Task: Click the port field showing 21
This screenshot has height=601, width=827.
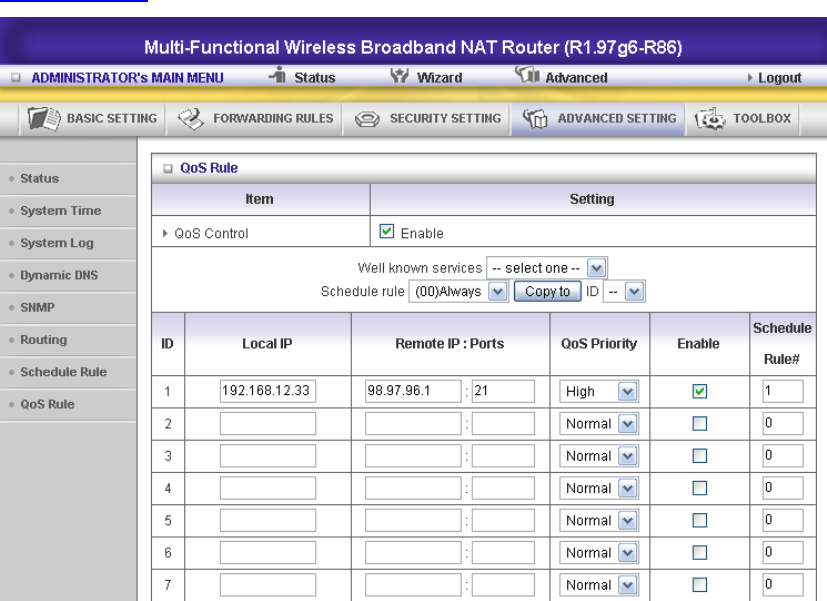Action: (503, 391)
